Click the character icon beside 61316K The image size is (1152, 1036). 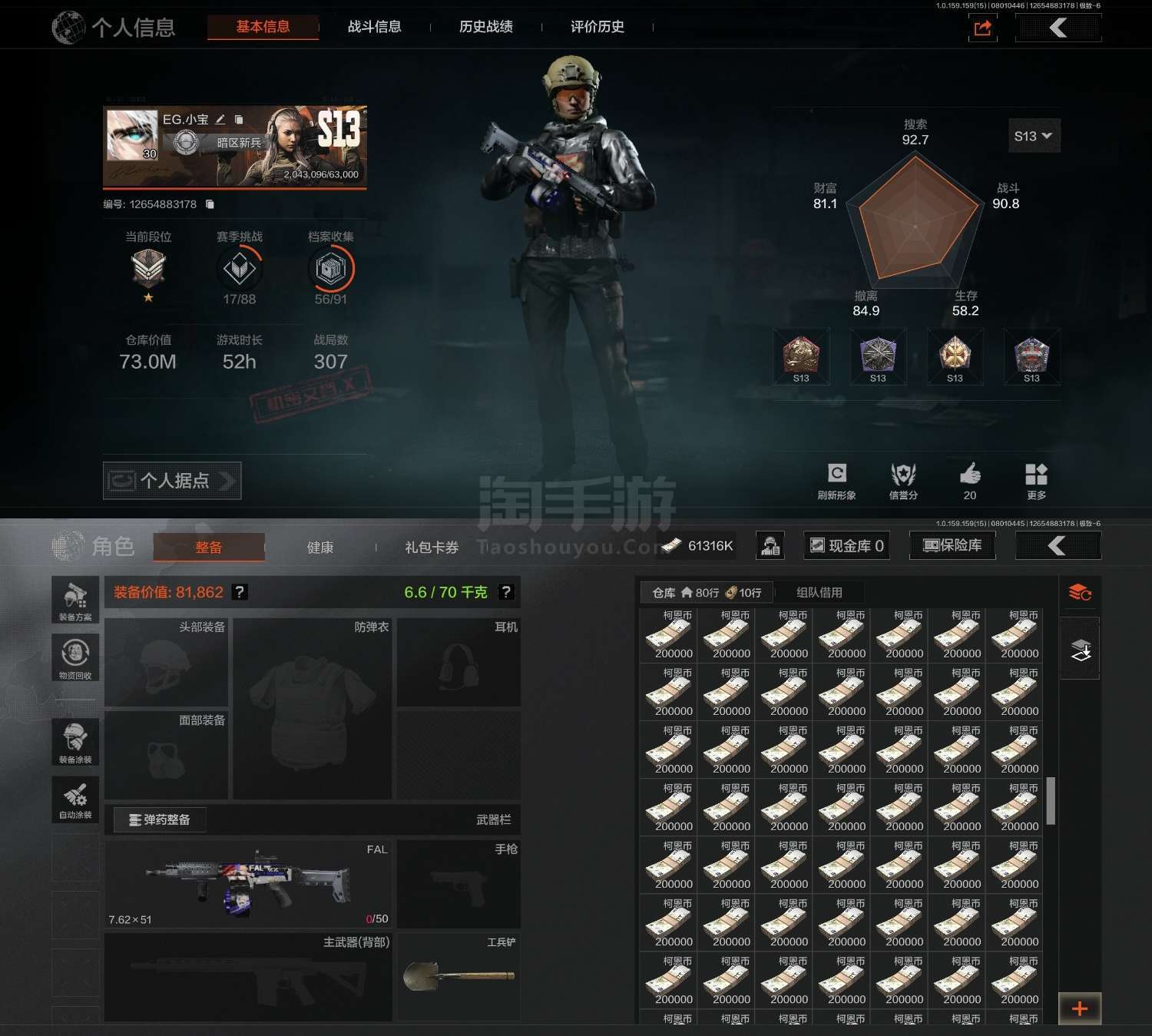tap(770, 546)
